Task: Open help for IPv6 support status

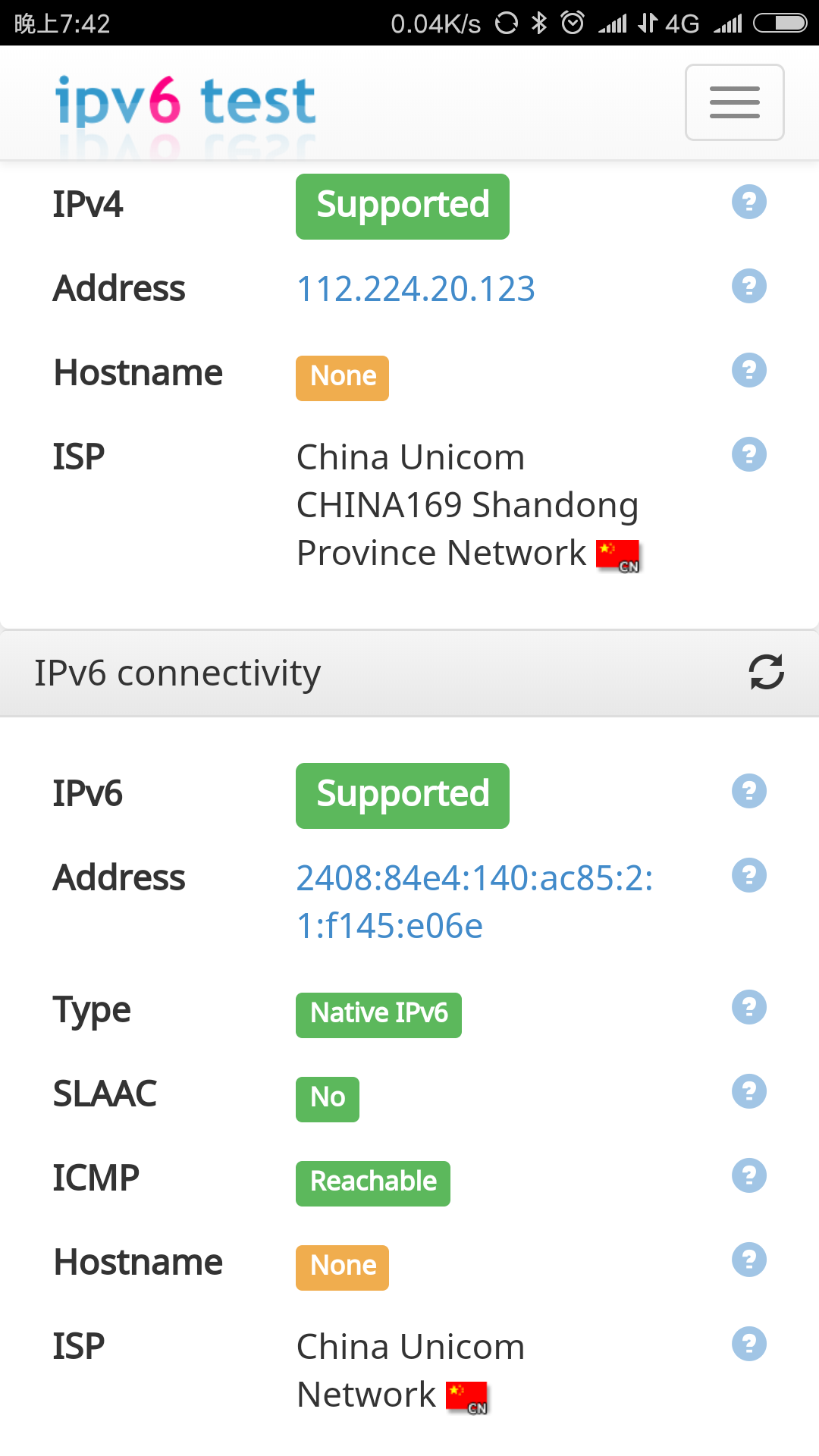Action: [748, 790]
